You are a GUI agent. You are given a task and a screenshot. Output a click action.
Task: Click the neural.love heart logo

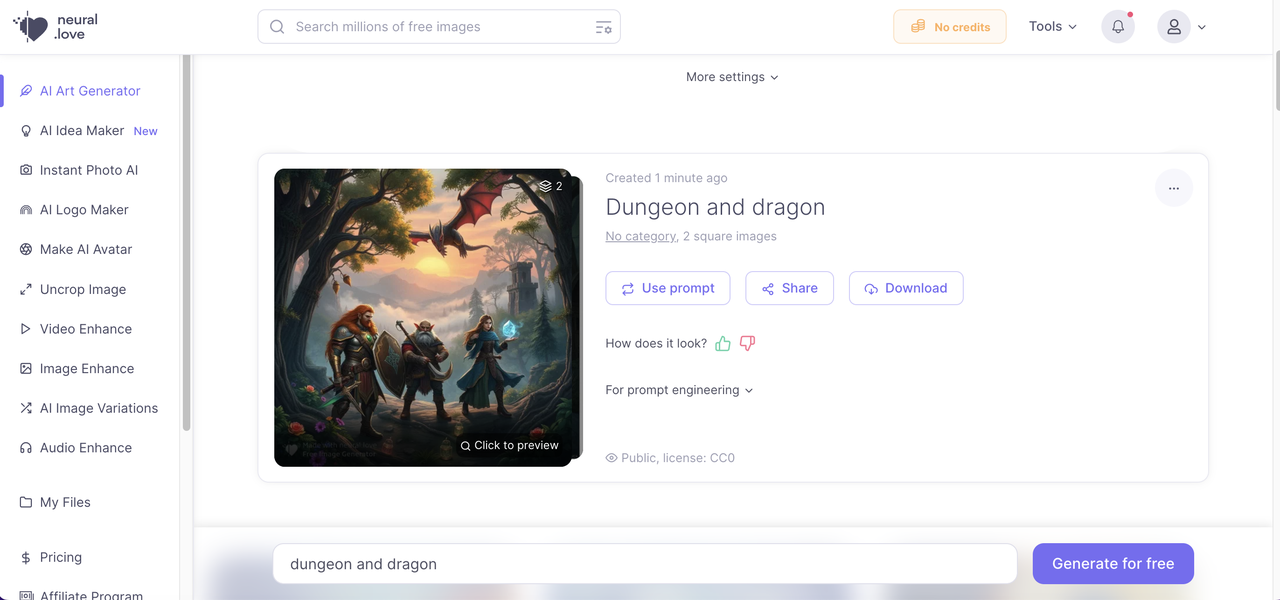(x=31, y=27)
